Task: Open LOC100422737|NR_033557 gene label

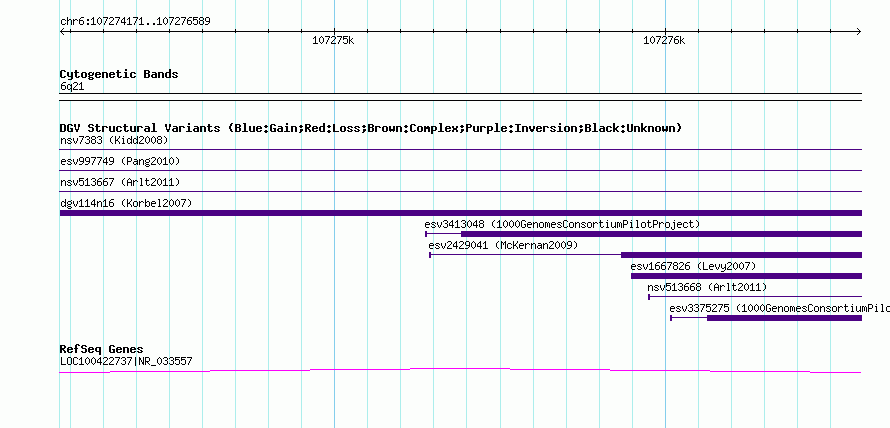Action: (126, 361)
